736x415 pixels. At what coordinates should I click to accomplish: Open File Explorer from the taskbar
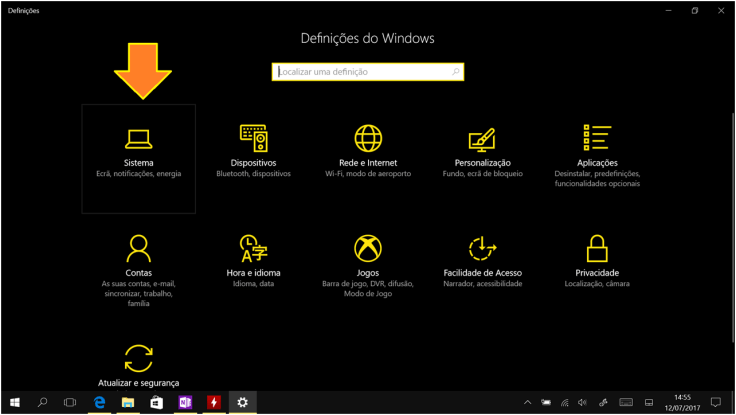click(x=128, y=402)
